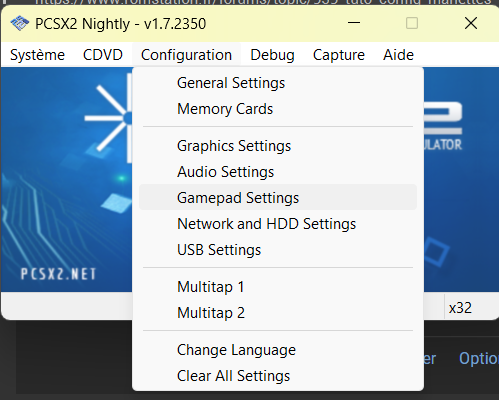The image size is (499, 400).
Task: Choose USB Settings
Action: click(x=278, y=250)
